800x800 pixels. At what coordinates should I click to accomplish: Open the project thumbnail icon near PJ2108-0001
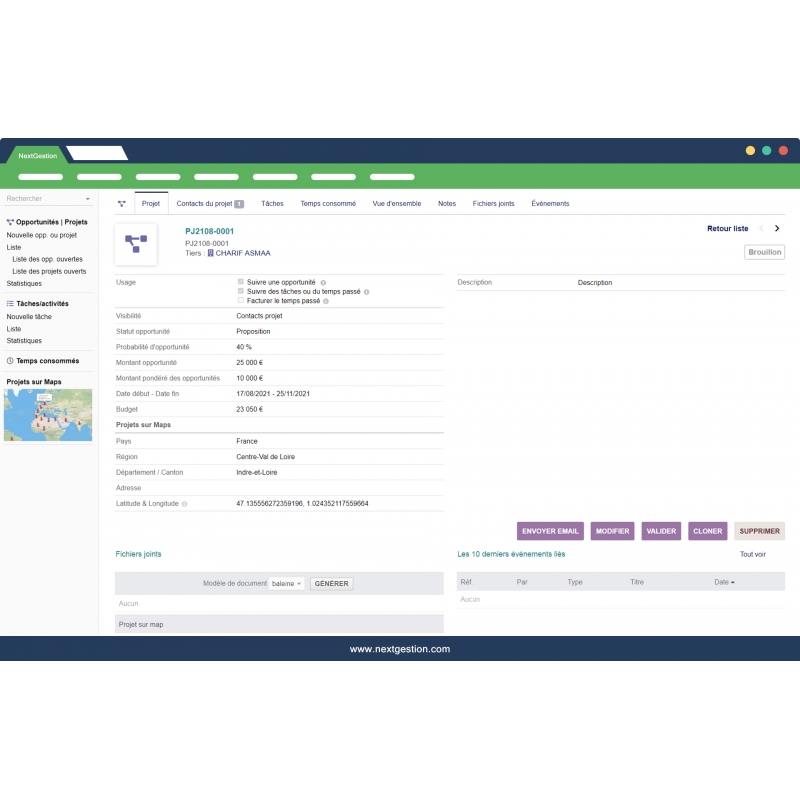click(135, 242)
